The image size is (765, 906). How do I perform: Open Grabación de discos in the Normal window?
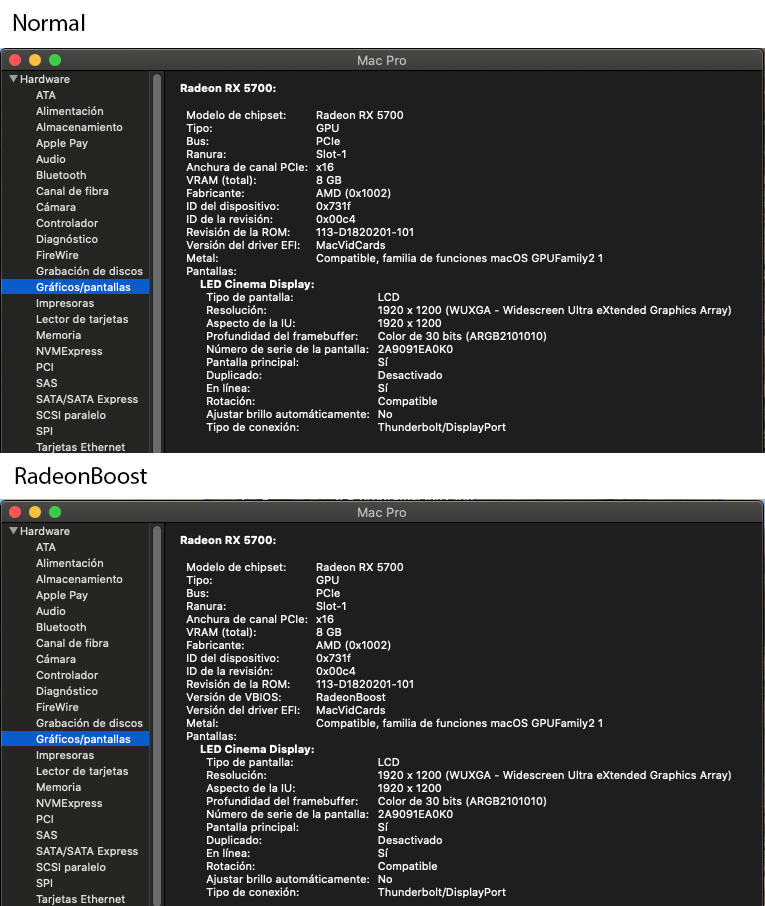tap(89, 271)
